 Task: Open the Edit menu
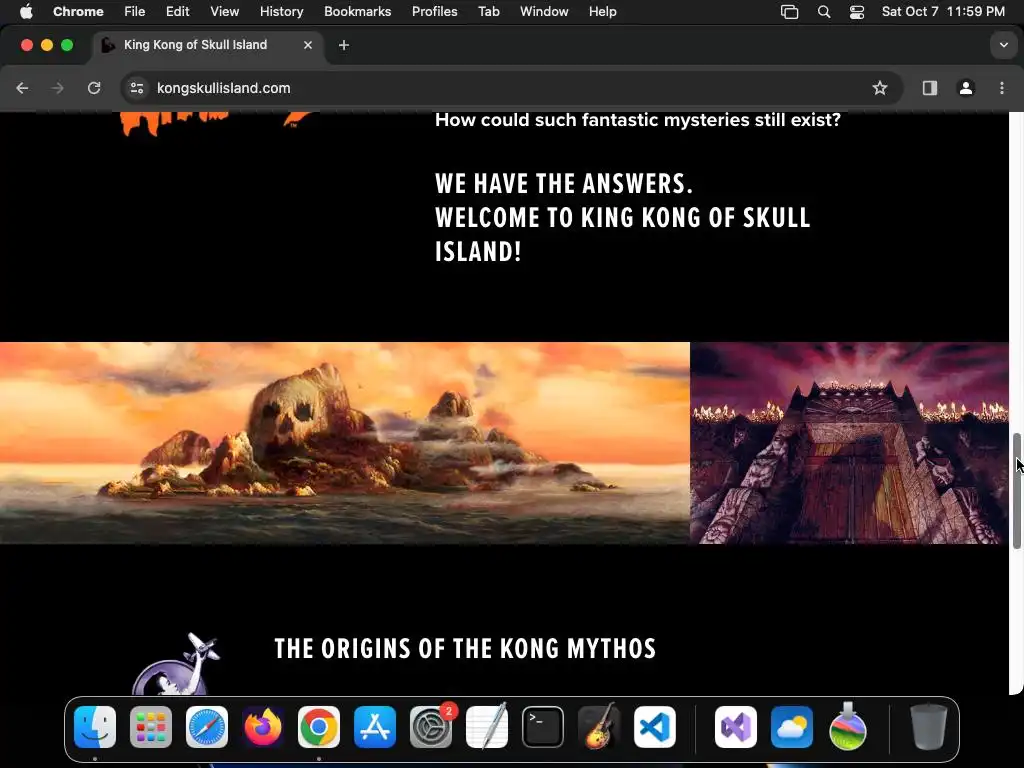(x=177, y=12)
